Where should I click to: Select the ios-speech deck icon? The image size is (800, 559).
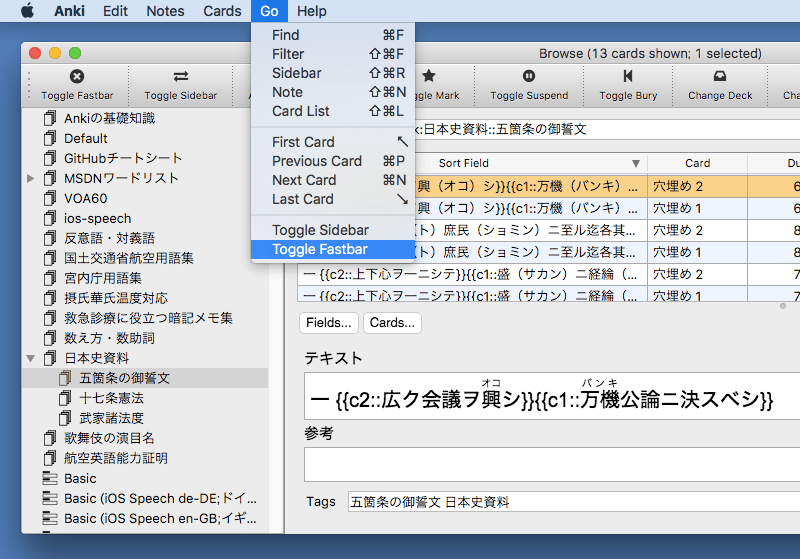click(50, 218)
